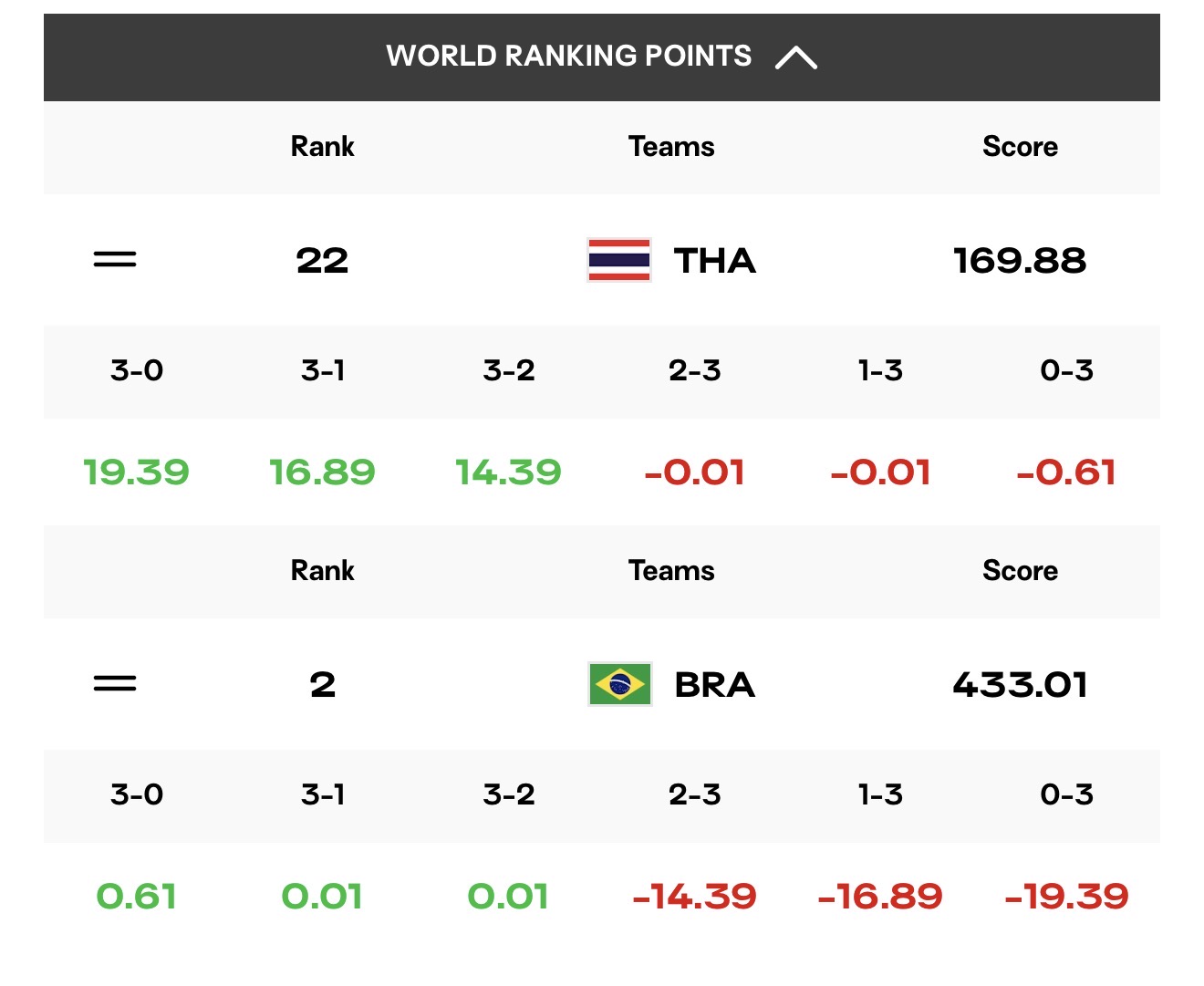Click the World Ranking Points header
The image size is (1204, 986).
click(x=602, y=57)
